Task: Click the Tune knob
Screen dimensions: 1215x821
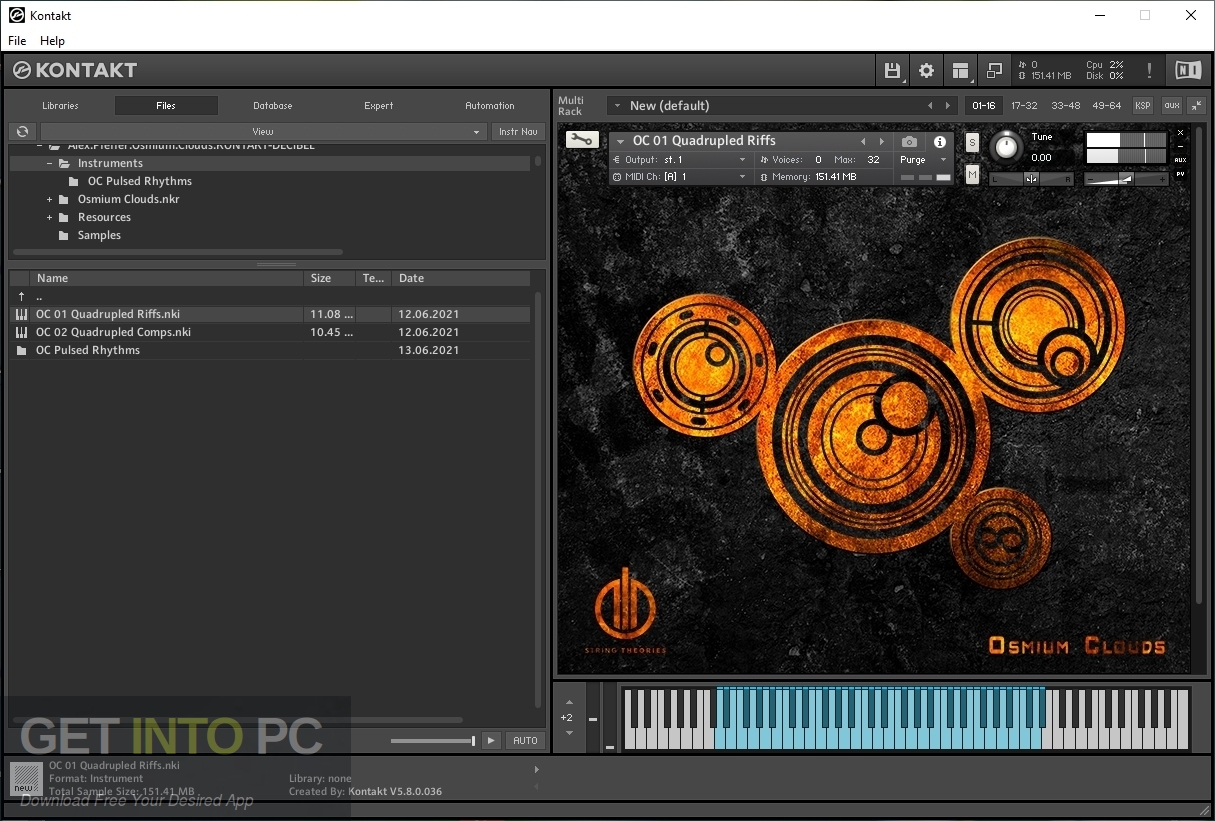Action: tap(1007, 148)
